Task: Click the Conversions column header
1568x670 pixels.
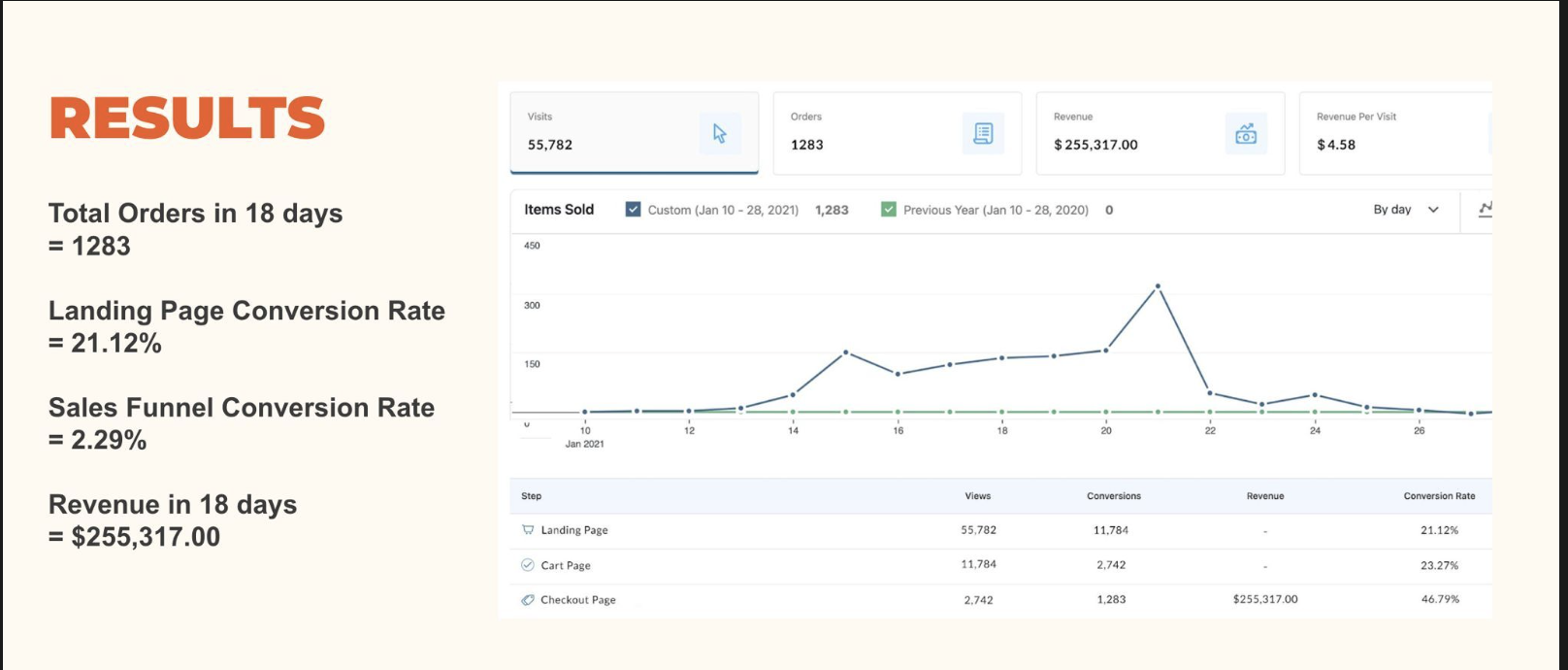Action: pyautogui.click(x=1114, y=496)
